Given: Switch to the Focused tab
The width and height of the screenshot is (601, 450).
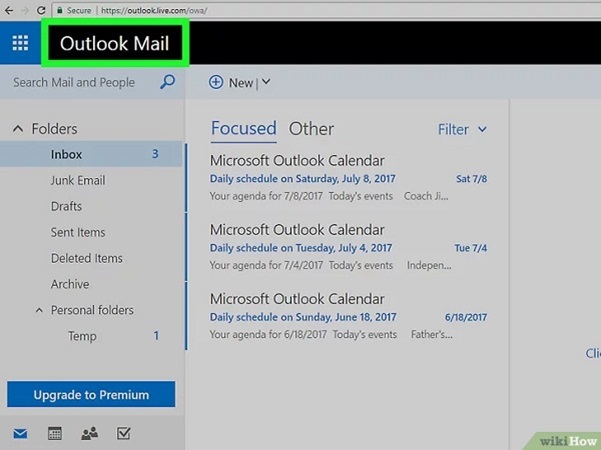Looking at the screenshot, I should click(x=244, y=128).
